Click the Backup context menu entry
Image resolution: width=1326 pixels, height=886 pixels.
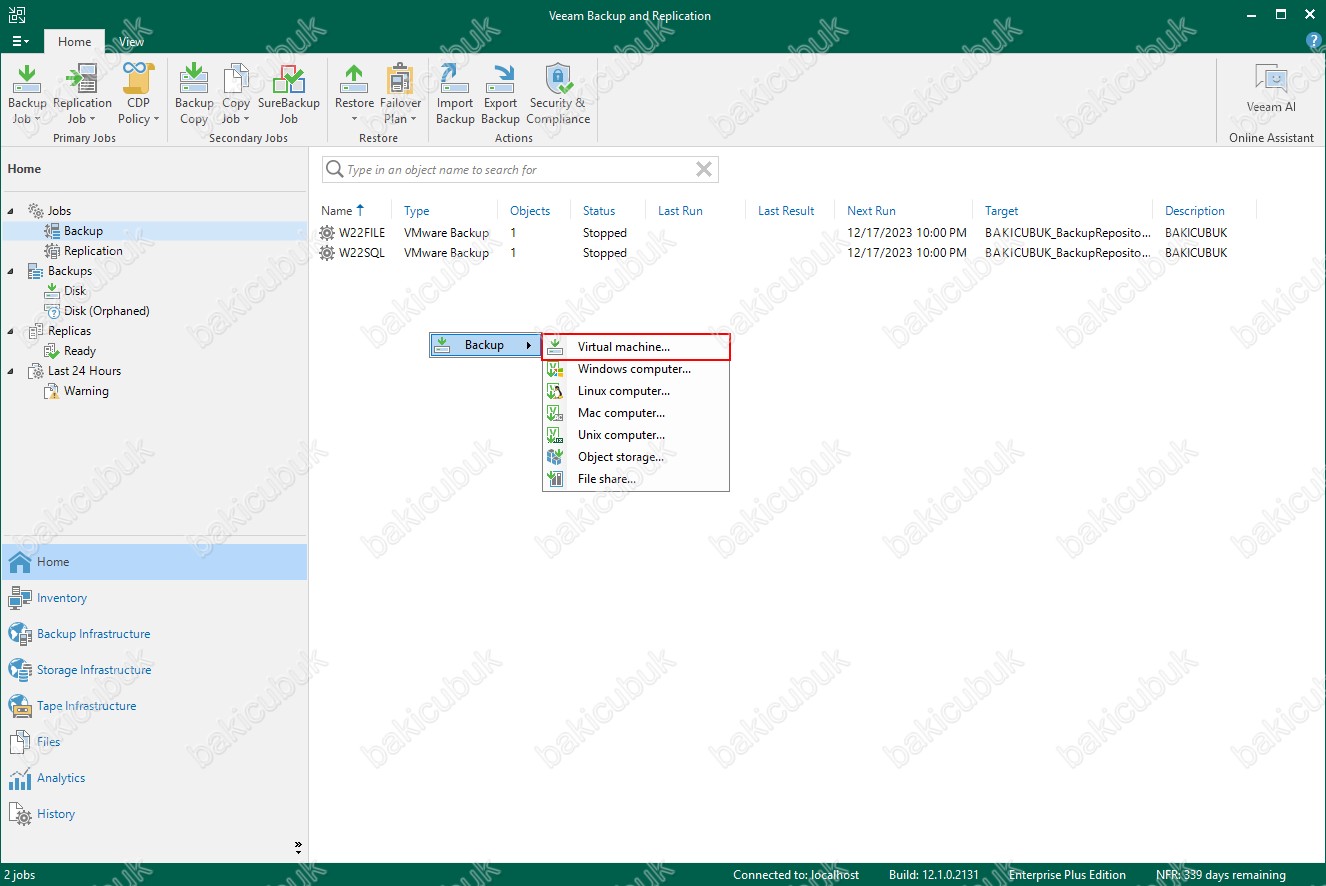(485, 345)
